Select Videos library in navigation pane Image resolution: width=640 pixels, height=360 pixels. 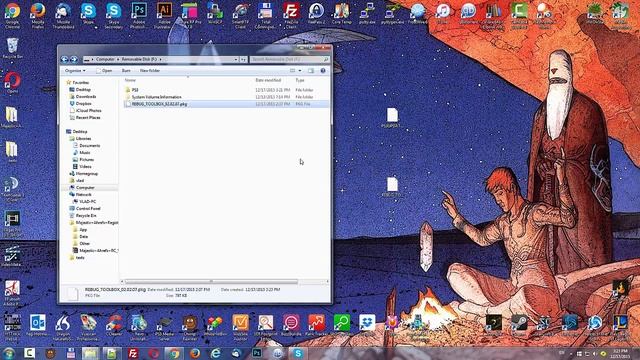(x=85, y=167)
